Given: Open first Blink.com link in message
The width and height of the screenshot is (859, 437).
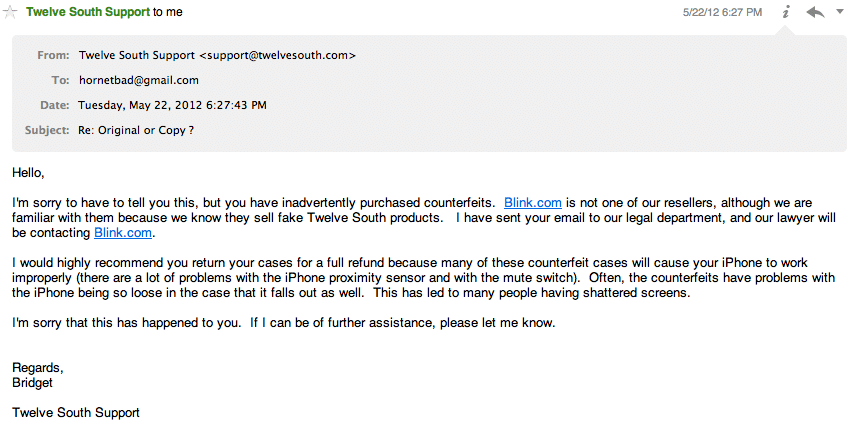Looking at the screenshot, I should coord(532,203).
